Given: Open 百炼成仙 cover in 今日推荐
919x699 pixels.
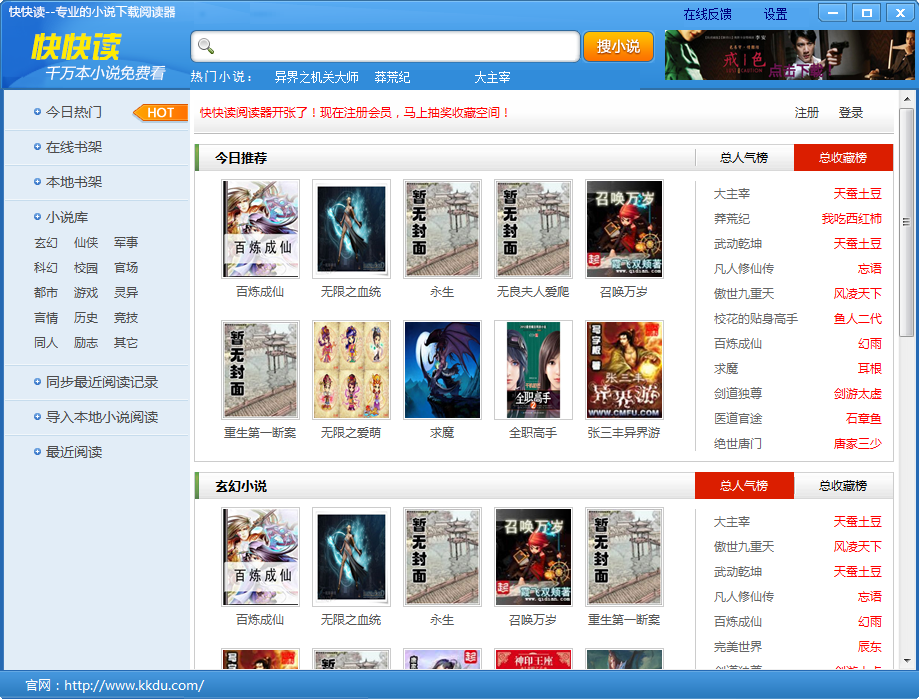Looking at the screenshot, I should (260, 229).
